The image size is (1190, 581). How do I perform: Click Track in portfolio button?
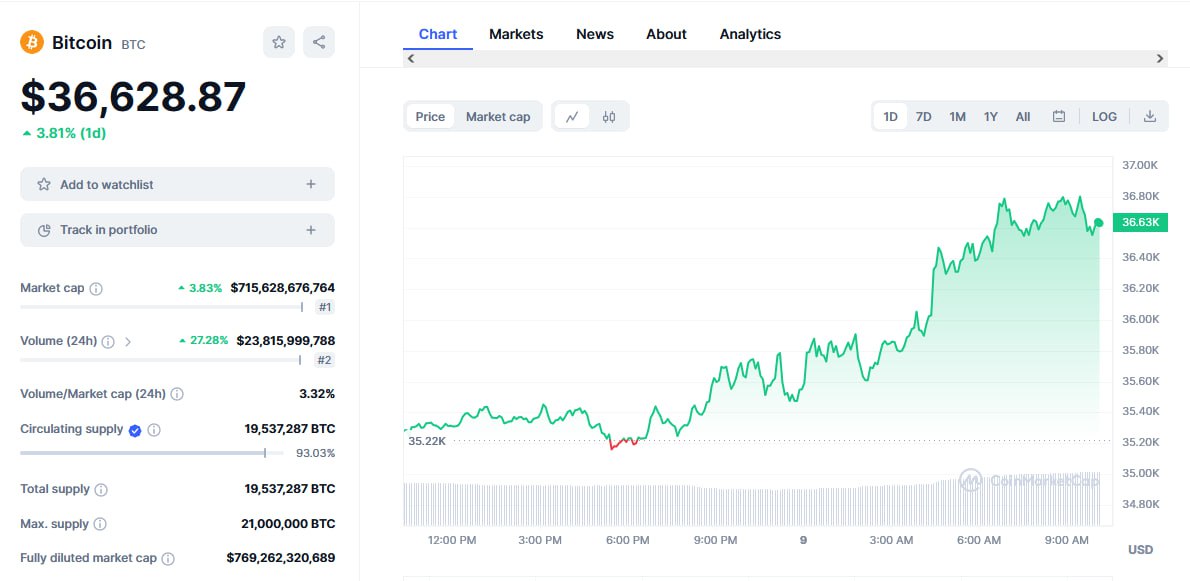(177, 230)
